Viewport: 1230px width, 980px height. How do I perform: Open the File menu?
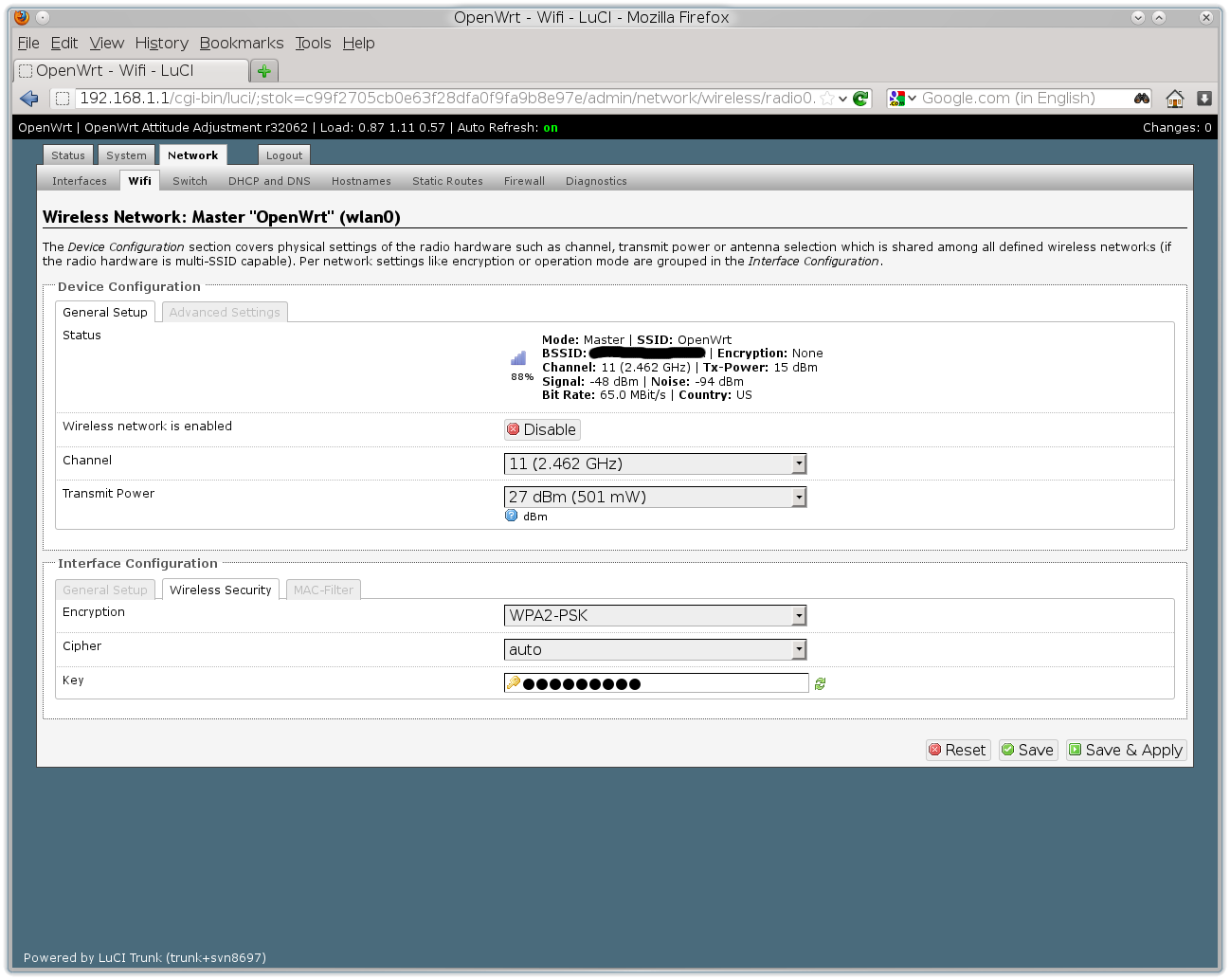28,43
